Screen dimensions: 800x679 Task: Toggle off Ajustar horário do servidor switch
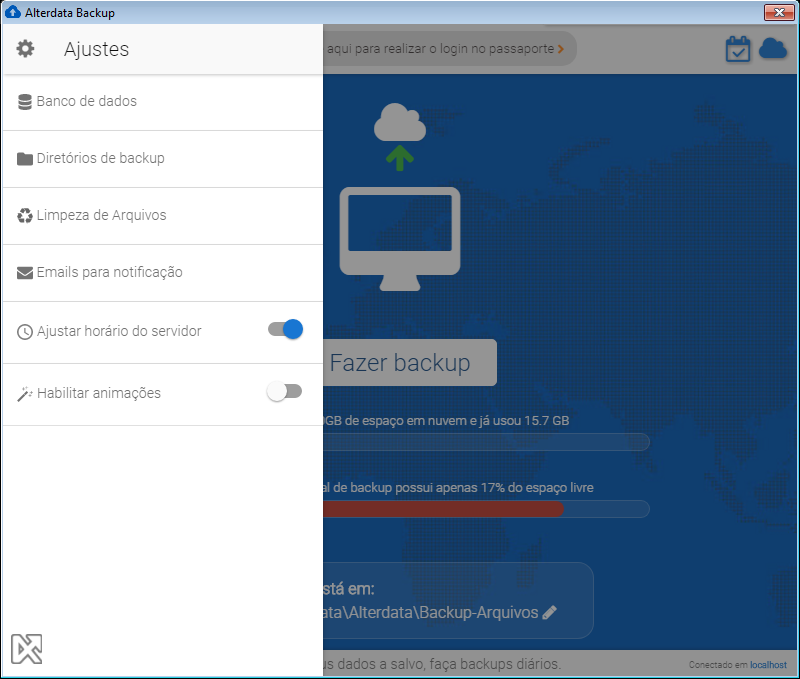(x=285, y=330)
